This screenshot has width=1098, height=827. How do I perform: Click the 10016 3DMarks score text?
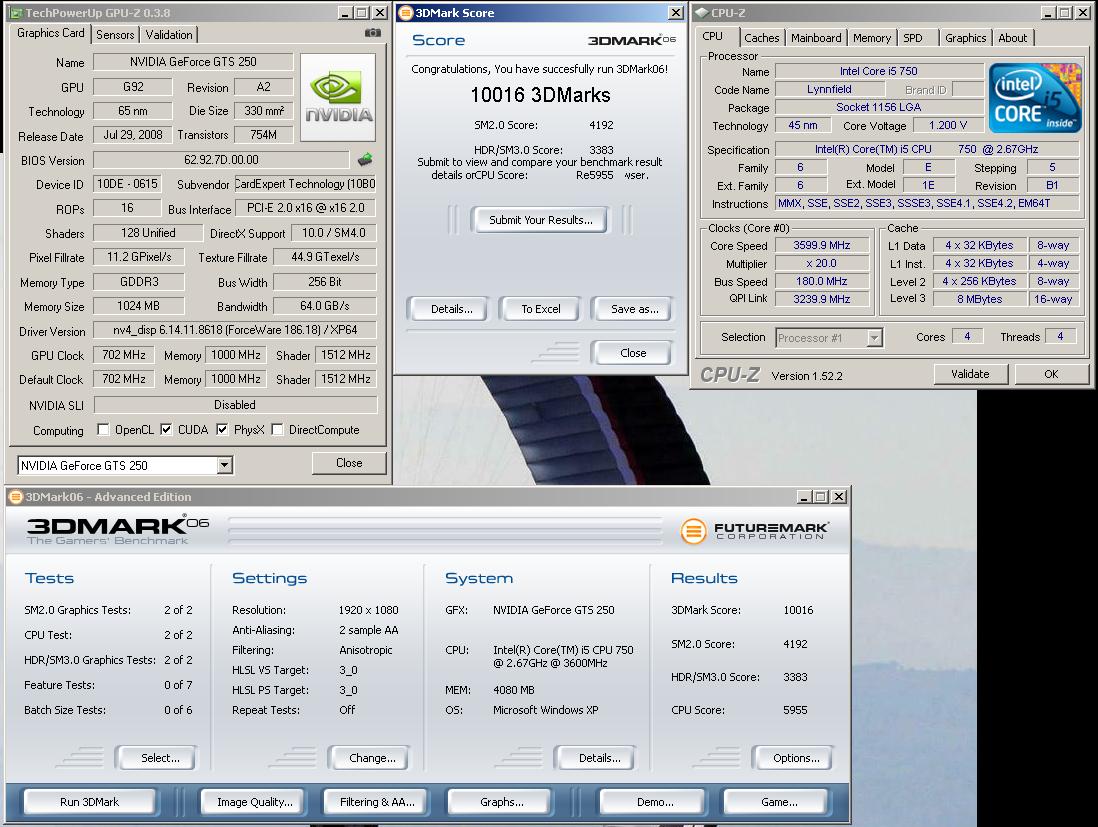coord(541,95)
